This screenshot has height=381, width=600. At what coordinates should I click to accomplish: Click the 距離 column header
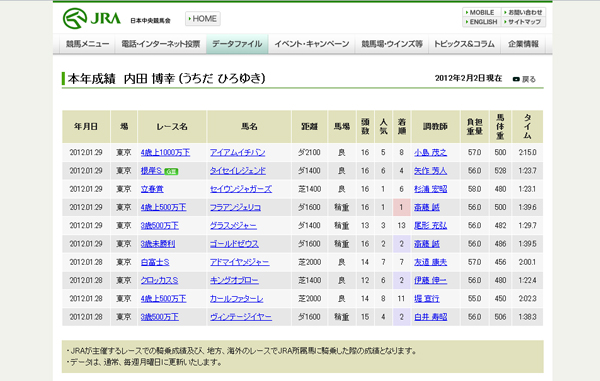point(310,127)
